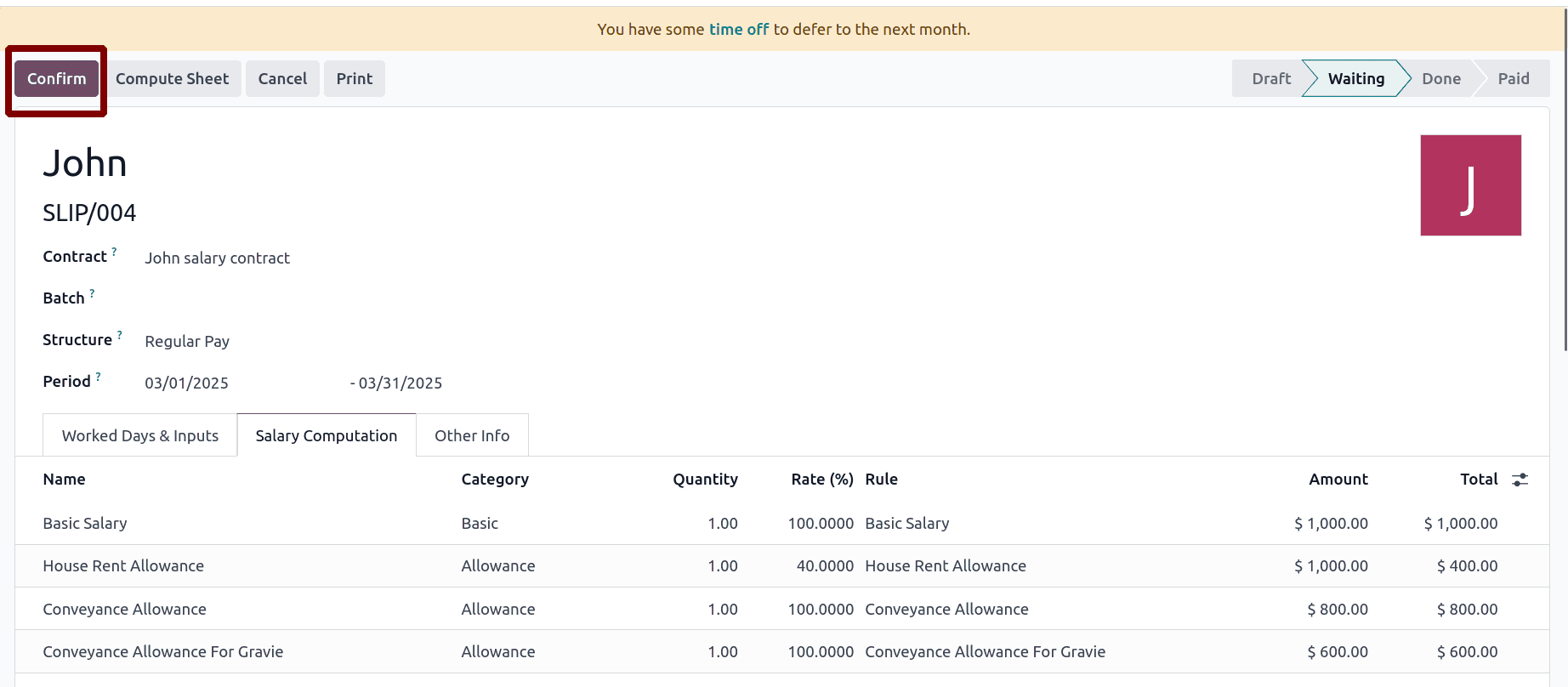Sort by Total column header
The image size is (1568, 687).
coord(1479,480)
